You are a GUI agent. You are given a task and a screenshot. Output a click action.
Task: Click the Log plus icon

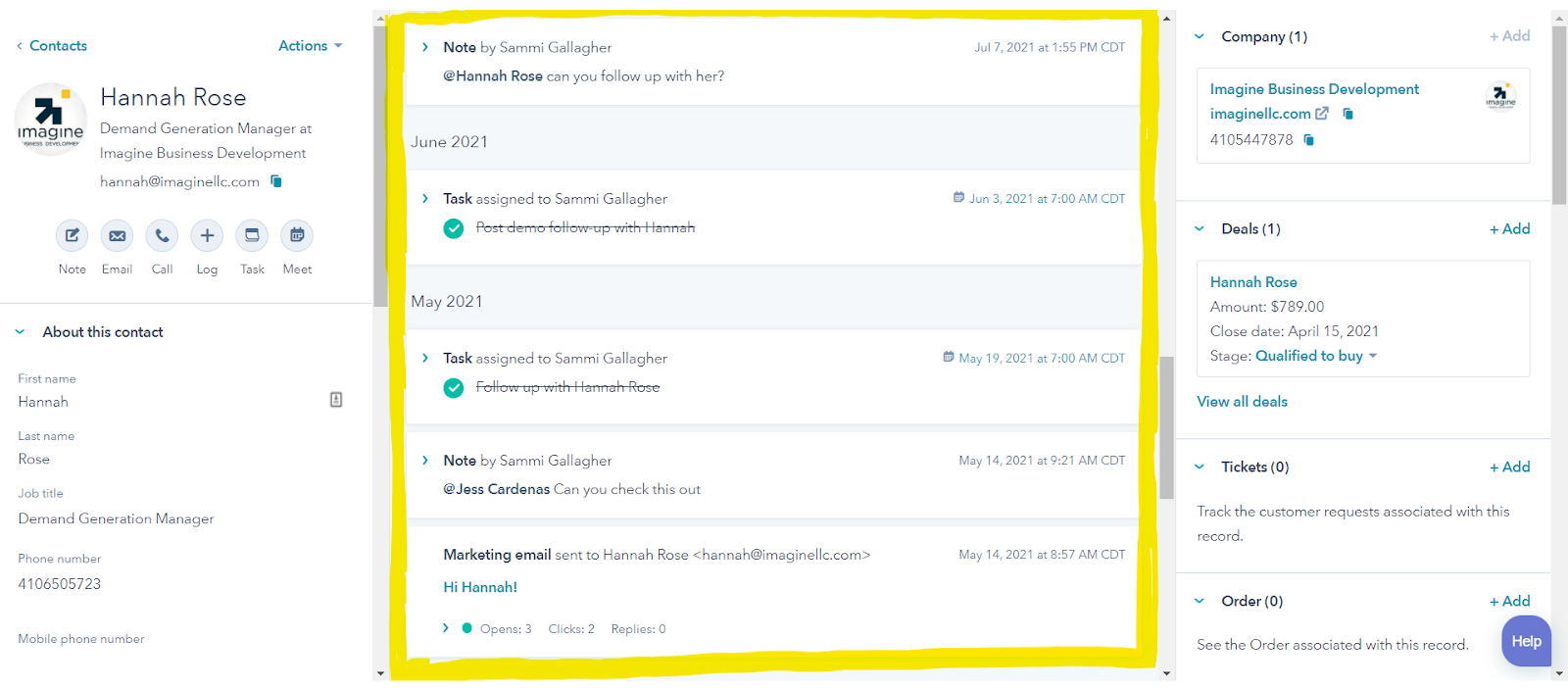(x=207, y=235)
